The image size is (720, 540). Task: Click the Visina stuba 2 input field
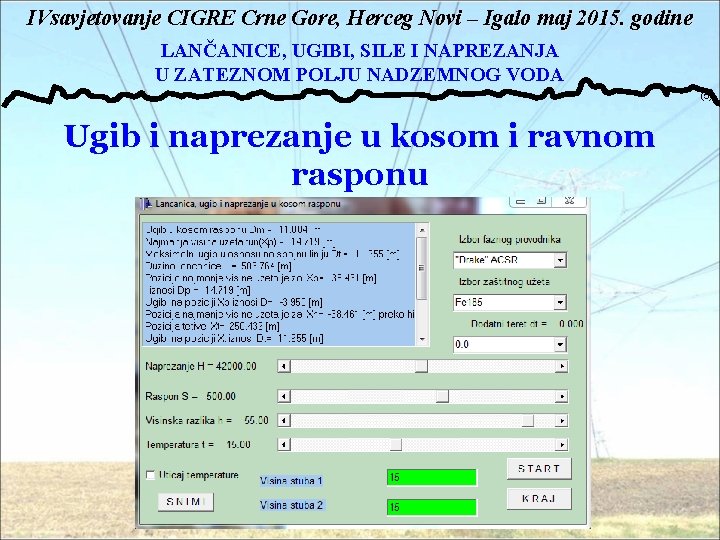point(432,507)
